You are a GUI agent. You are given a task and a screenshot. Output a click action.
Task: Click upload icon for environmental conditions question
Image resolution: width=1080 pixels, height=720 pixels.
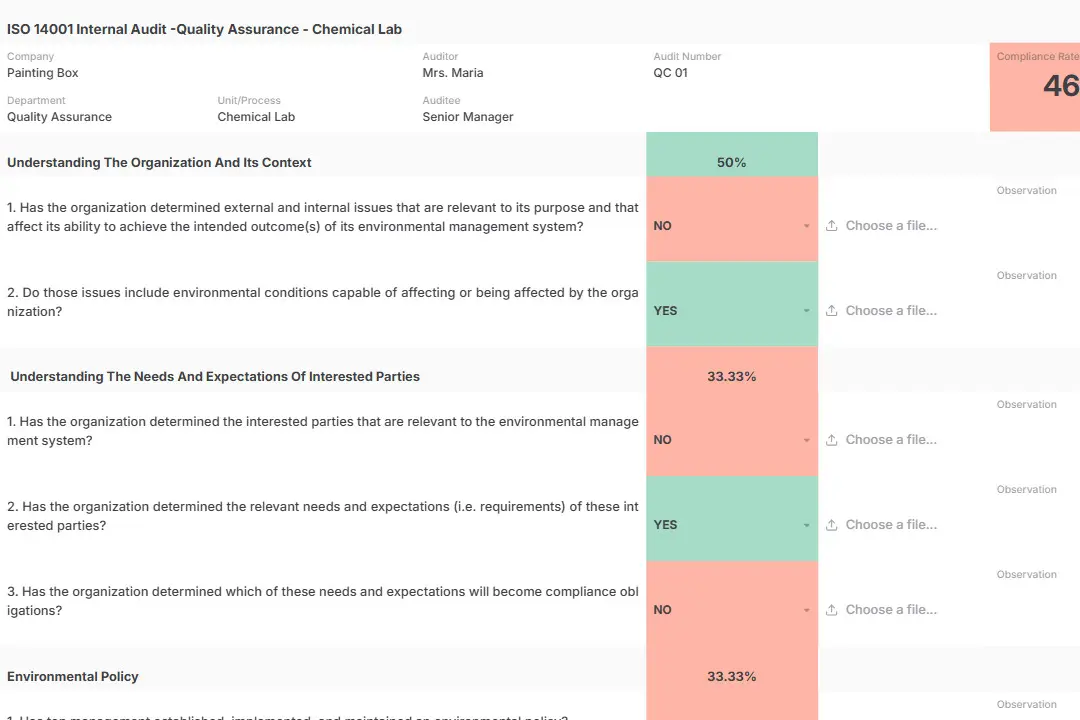coord(831,311)
